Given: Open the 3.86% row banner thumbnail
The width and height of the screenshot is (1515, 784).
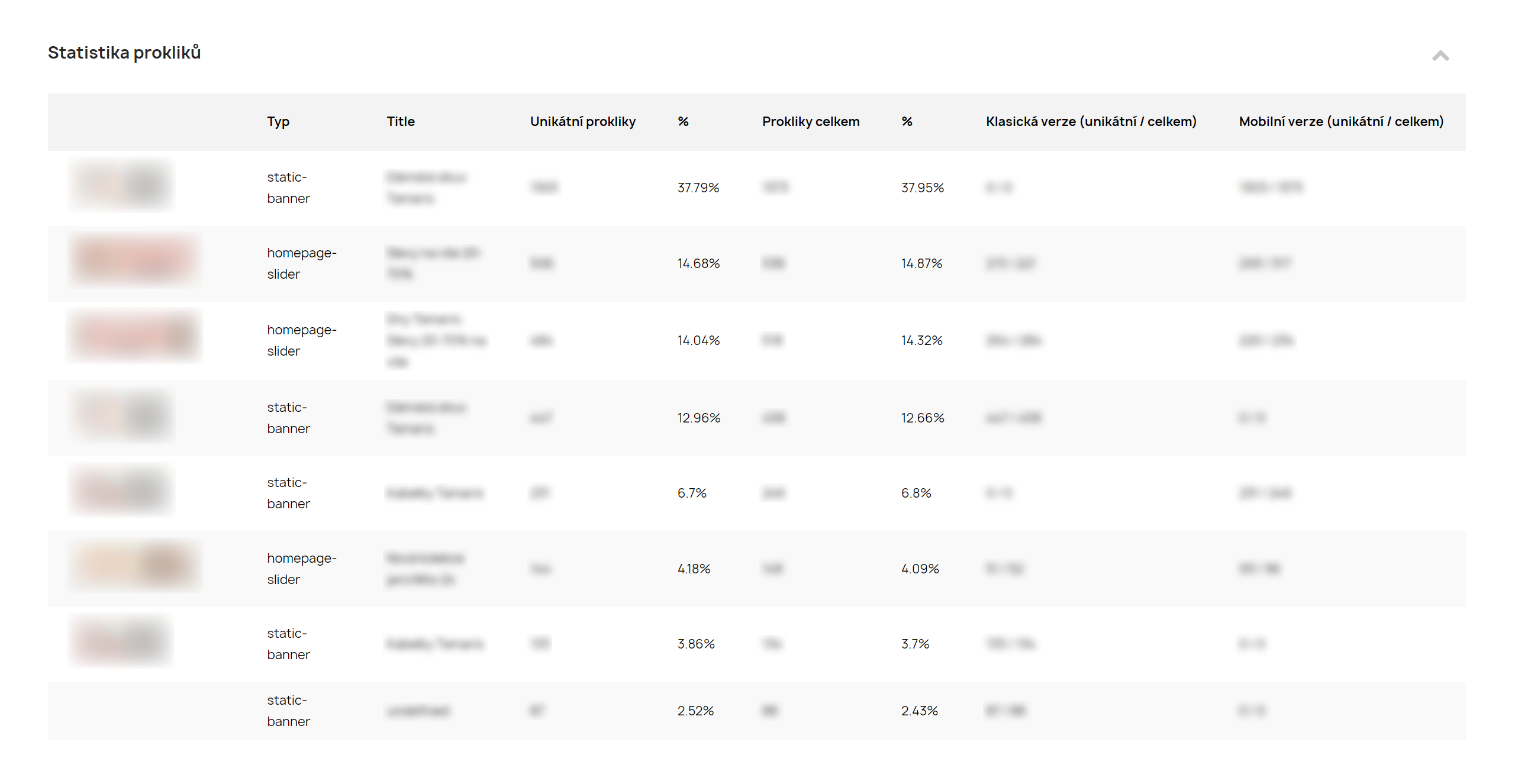Looking at the screenshot, I should tap(122, 642).
